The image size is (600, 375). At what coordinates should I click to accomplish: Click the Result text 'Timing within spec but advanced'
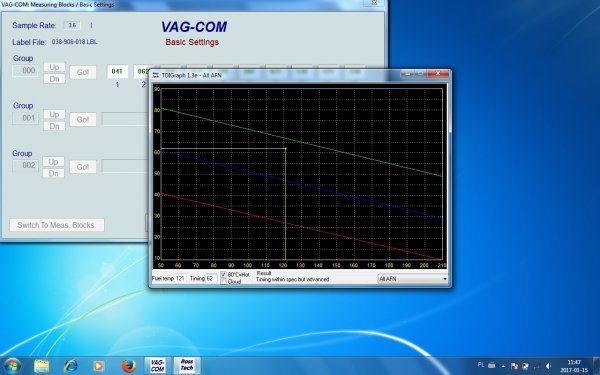292,280
